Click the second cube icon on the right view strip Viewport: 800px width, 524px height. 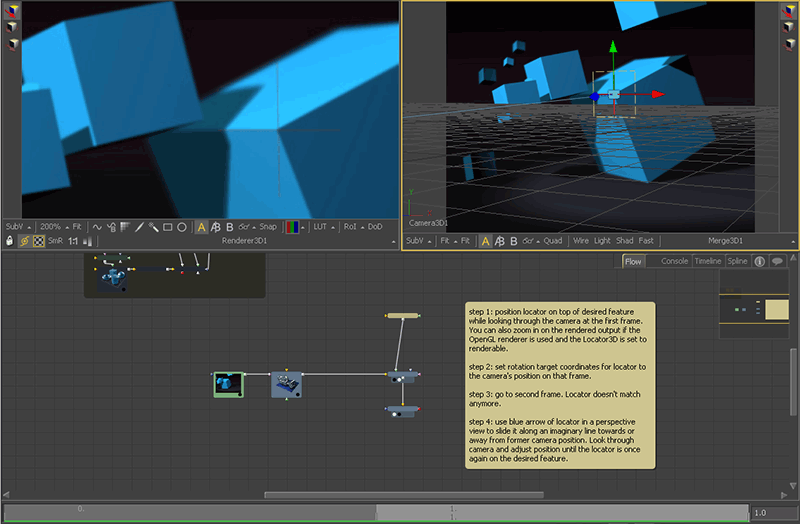click(x=790, y=27)
